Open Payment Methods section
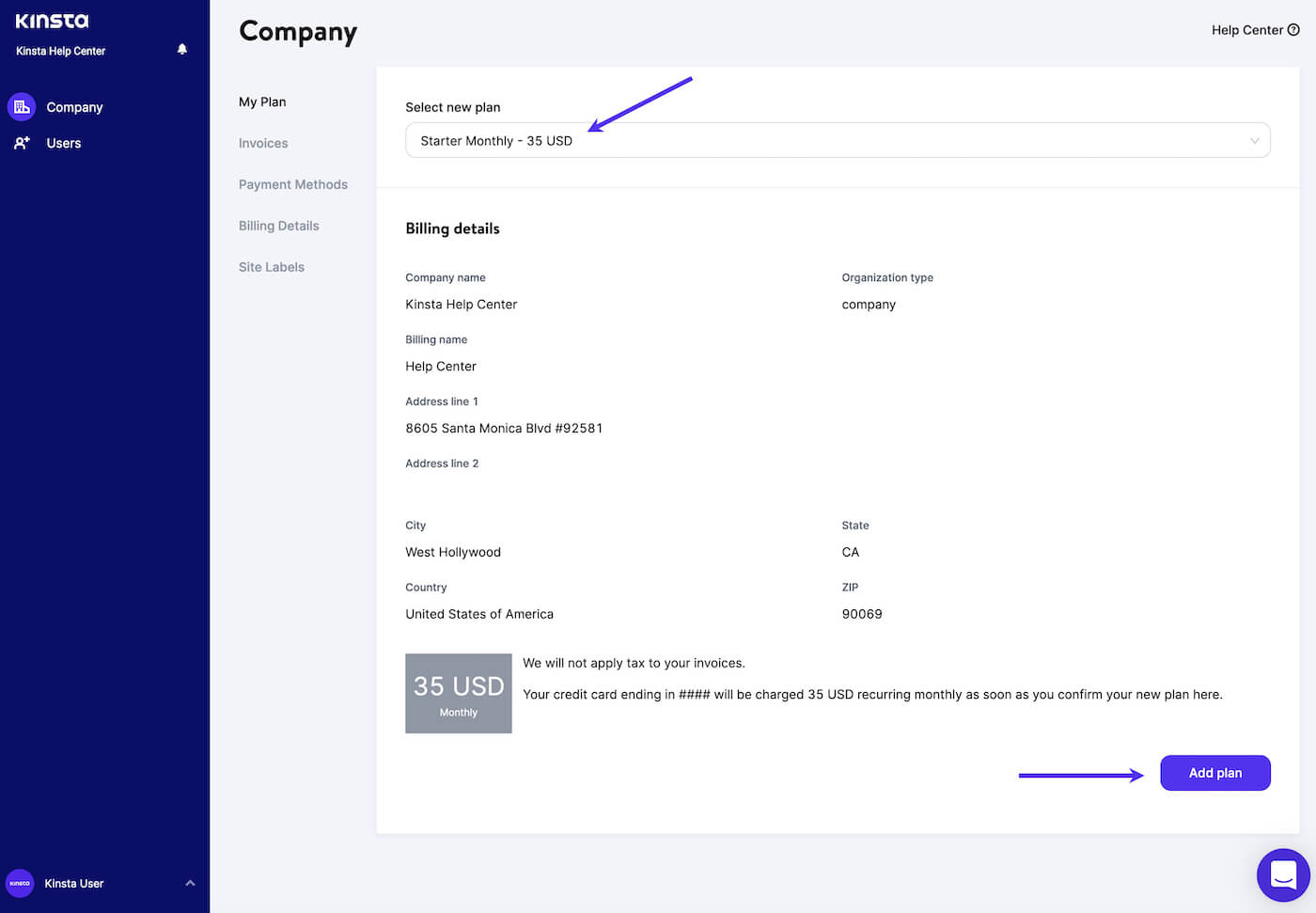Screen dimensions: 1316x913 click(293, 184)
